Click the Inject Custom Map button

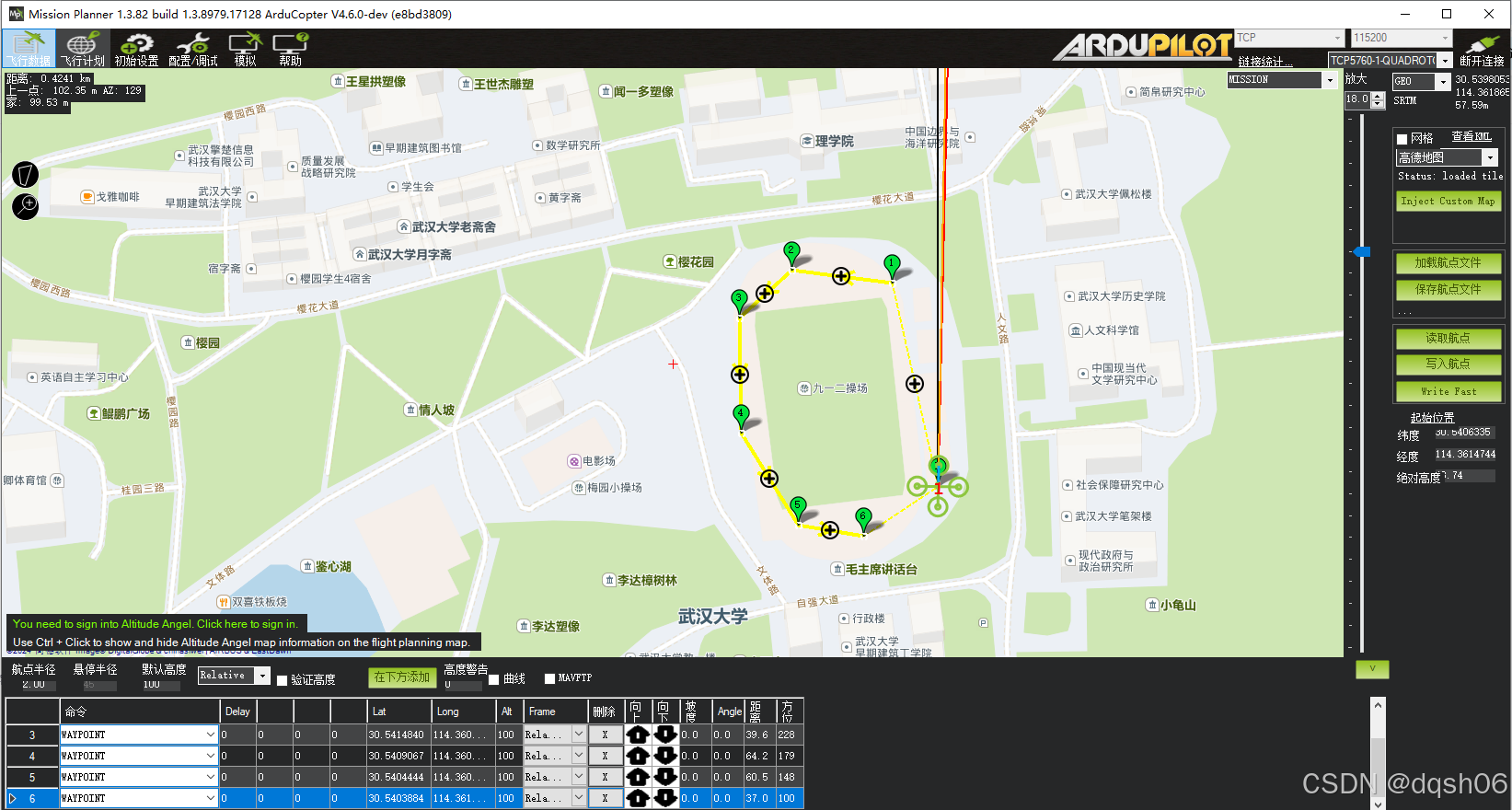pyautogui.click(x=1449, y=202)
